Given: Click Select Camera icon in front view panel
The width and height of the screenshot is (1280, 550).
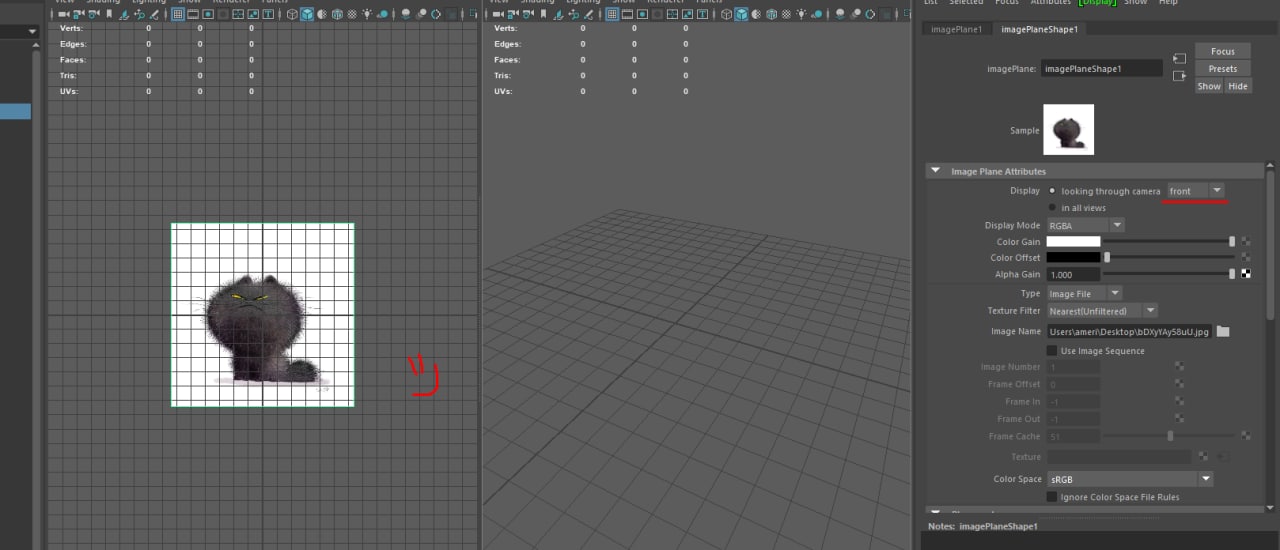Looking at the screenshot, I should 63,14.
